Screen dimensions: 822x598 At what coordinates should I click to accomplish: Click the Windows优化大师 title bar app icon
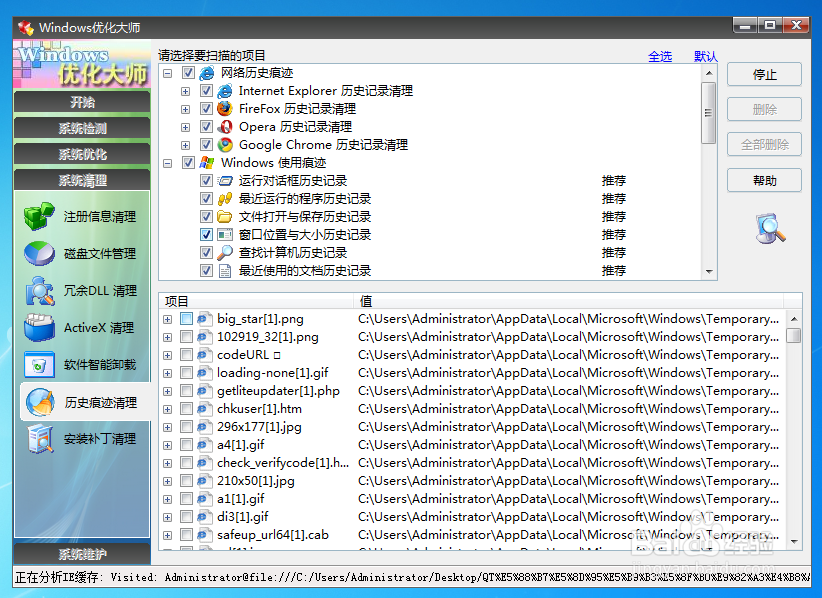(25, 27)
